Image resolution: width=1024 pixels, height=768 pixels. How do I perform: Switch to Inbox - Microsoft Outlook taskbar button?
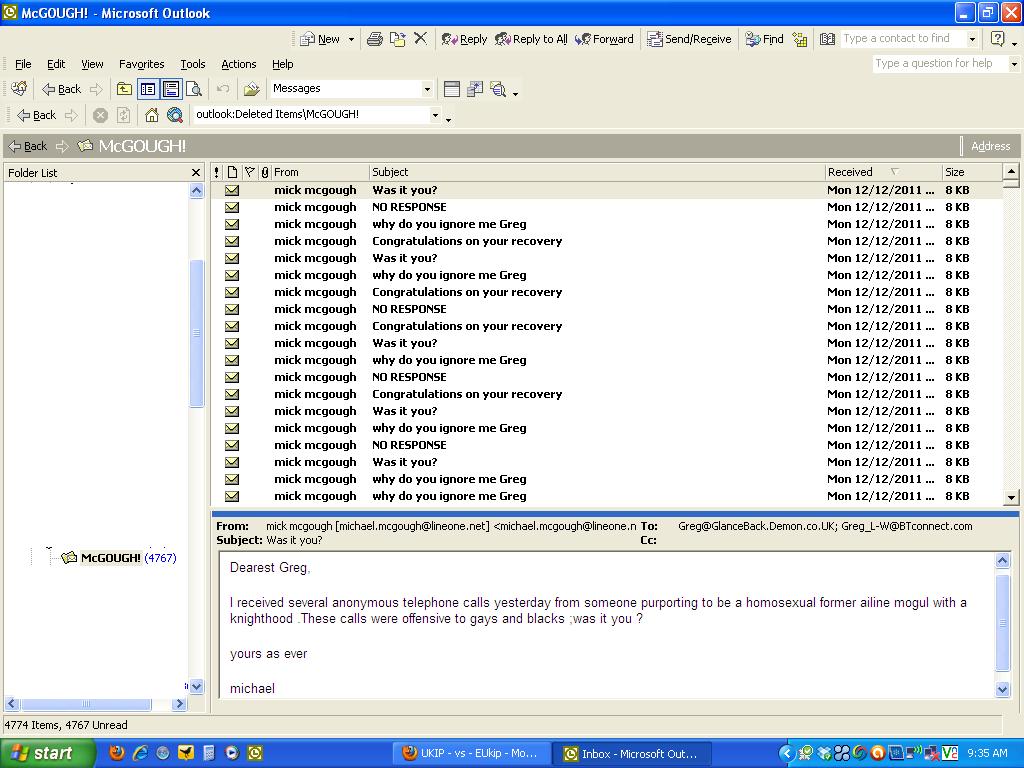(x=631, y=754)
